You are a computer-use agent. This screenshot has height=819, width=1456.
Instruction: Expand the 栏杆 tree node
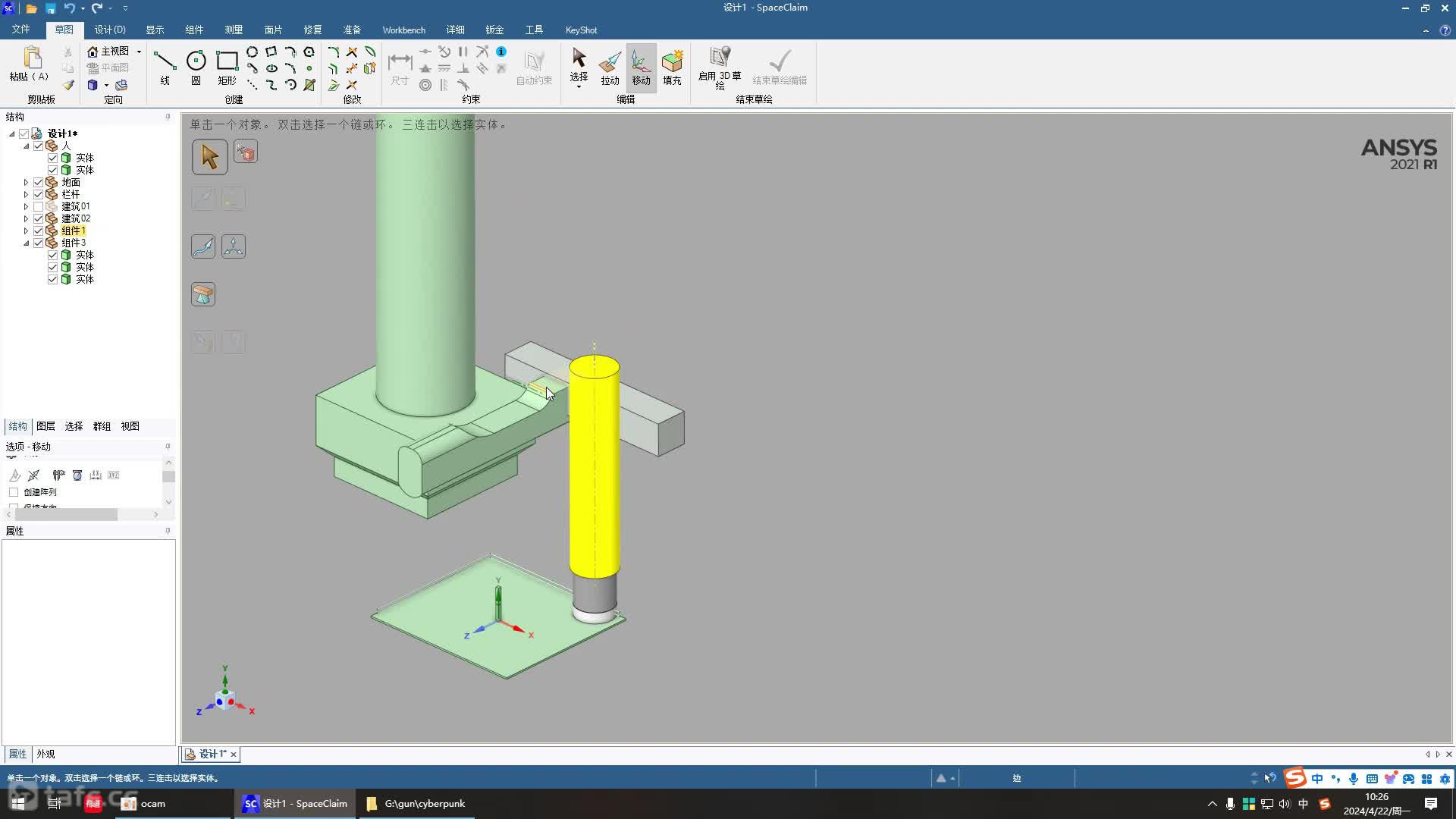[26, 194]
